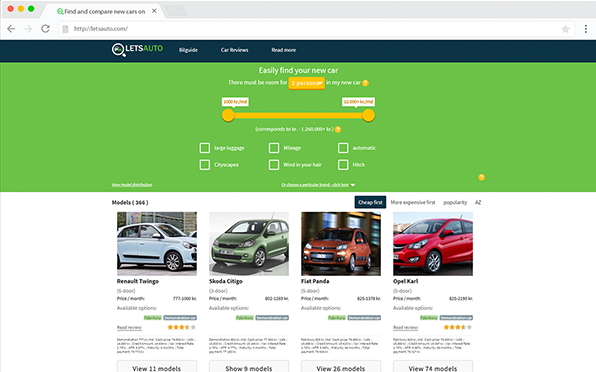This screenshot has width=596, height=372.
Task: Open the browser three-dot menu
Action: click(x=586, y=29)
